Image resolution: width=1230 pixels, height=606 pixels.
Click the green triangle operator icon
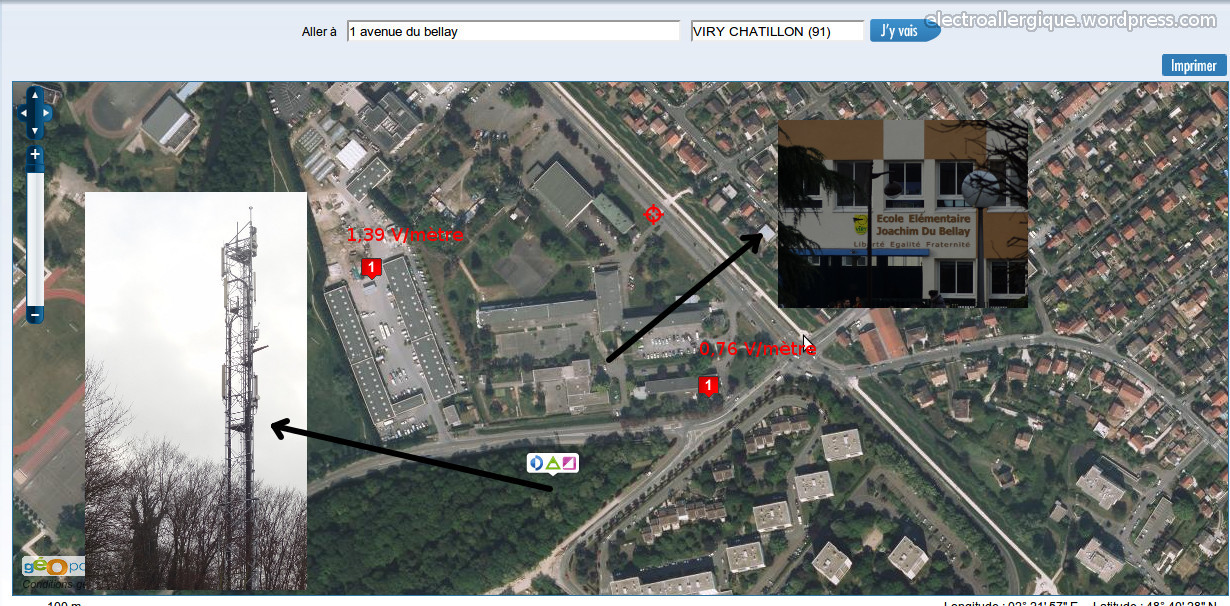point(553,463)
